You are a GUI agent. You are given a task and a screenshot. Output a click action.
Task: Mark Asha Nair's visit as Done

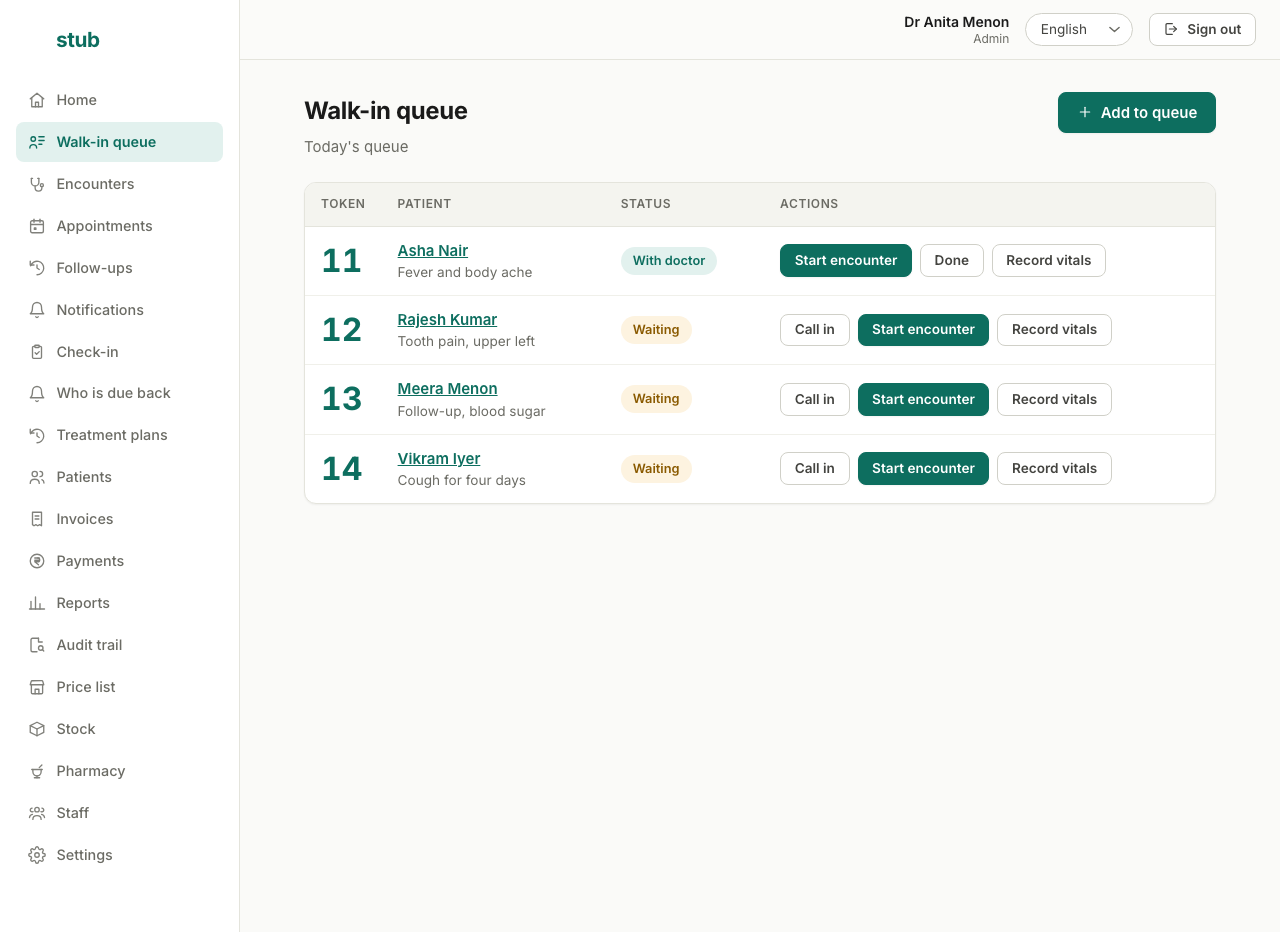tap(952, 260)
